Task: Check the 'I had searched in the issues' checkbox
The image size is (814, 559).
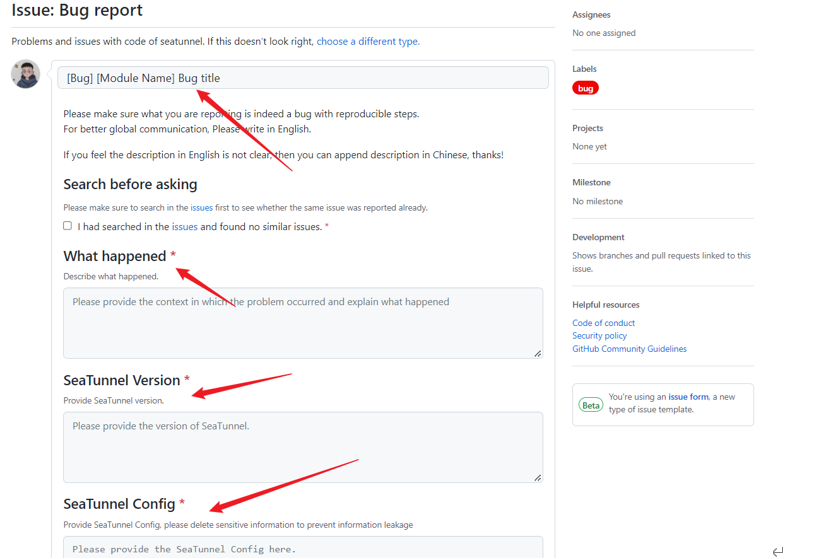Action: pyautogui.click(x=67, y=226)
